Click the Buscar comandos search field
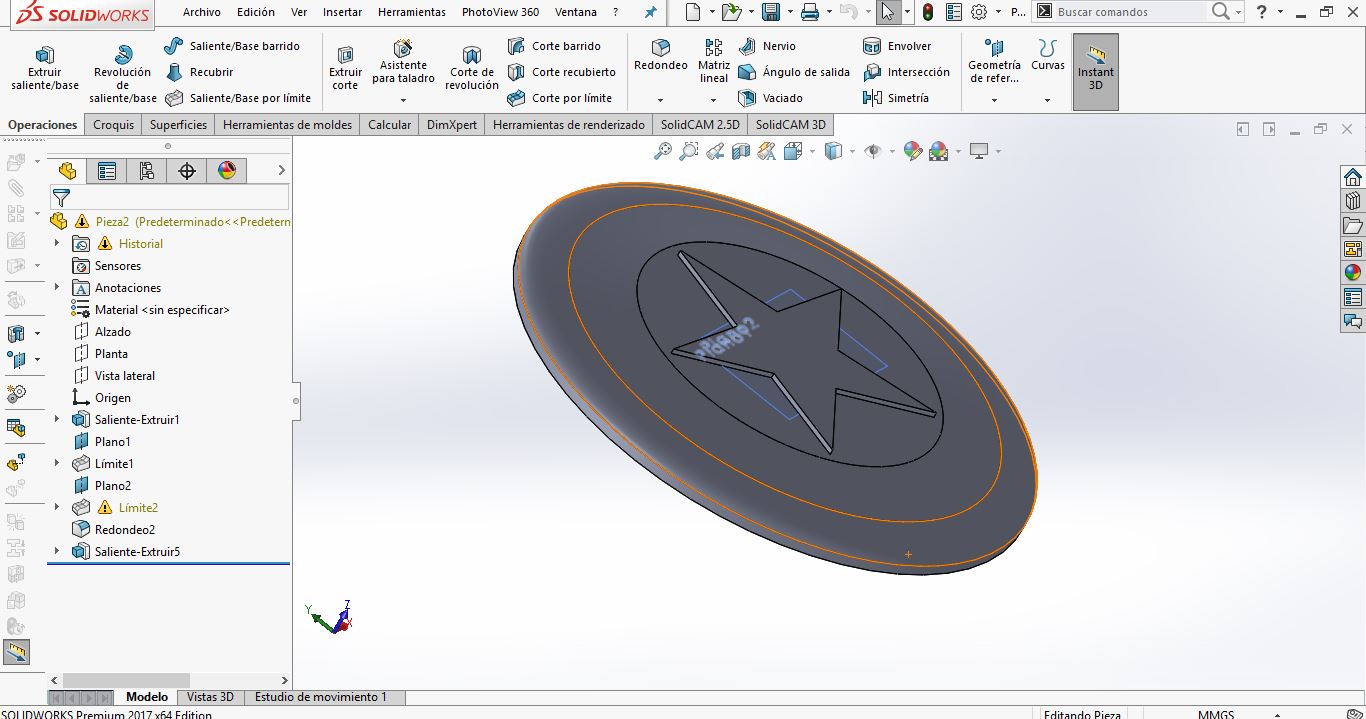This screenshot has width=1366, height=719. pos(1130,12)
